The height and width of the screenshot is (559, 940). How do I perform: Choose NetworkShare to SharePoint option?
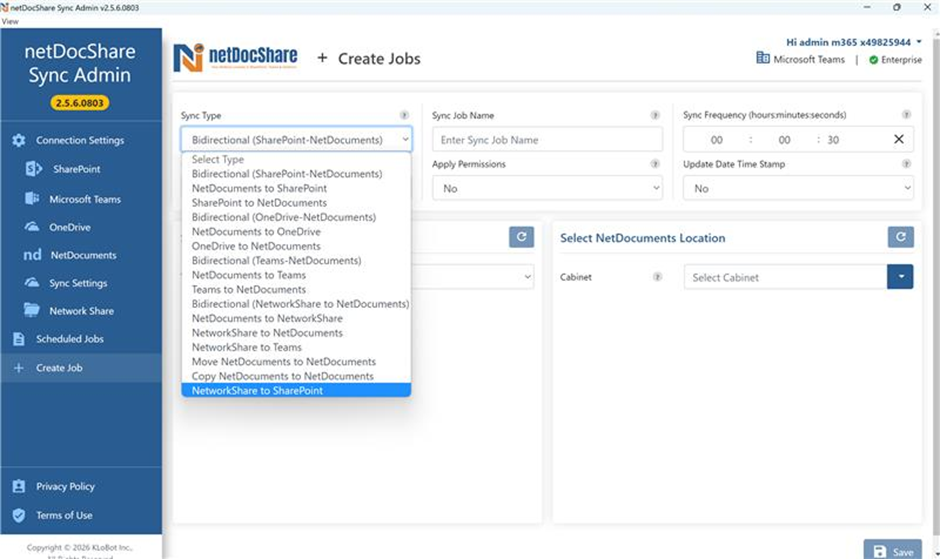point(296,390)
